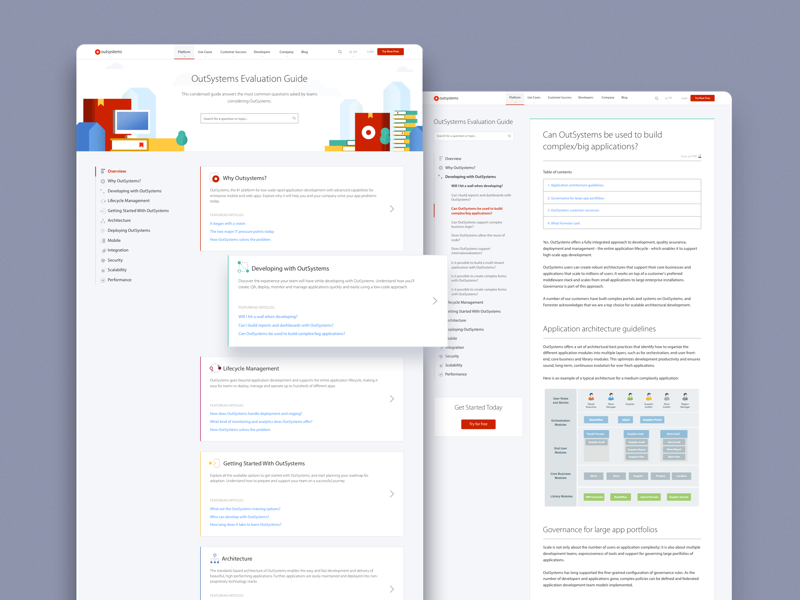800x600 pixels.
Task: Click Lifecycle Management icon in overview sidebar
Action: click(x=103, y=201)
